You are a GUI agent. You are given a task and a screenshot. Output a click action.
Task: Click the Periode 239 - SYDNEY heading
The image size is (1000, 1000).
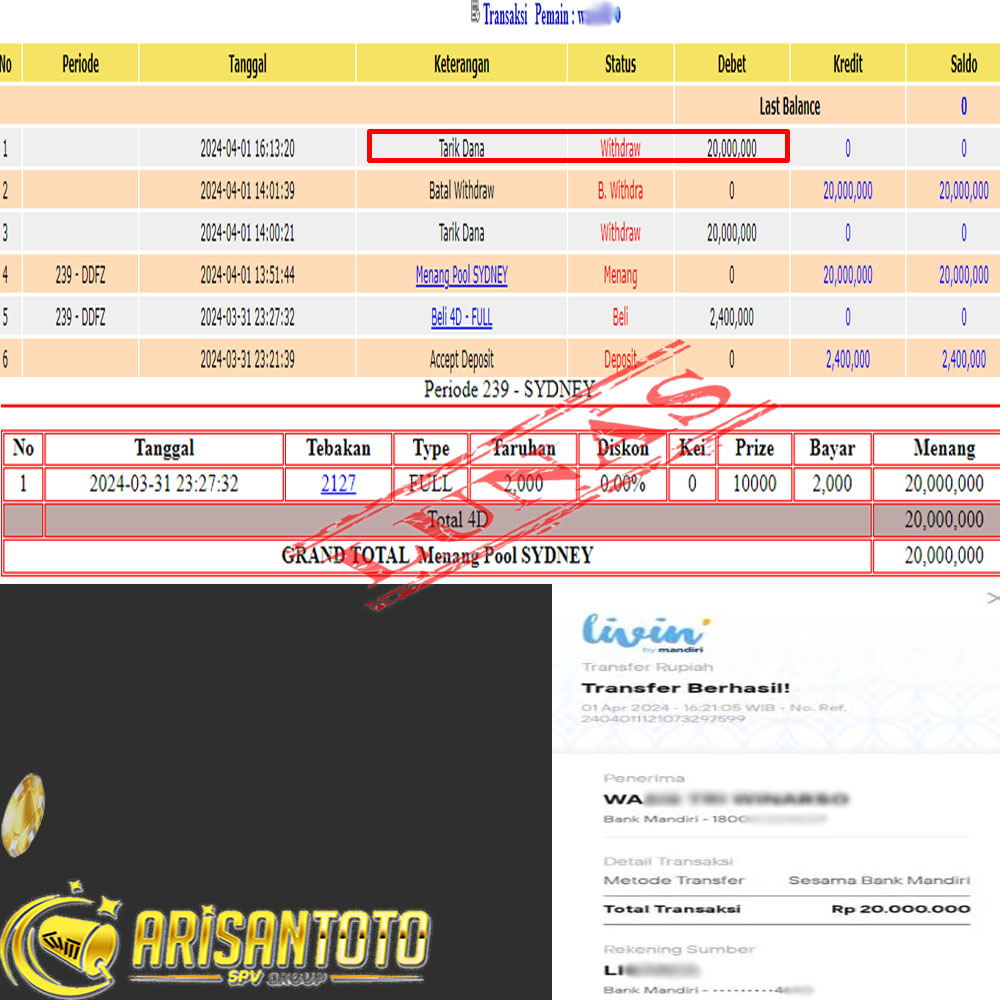coord(509,388)
